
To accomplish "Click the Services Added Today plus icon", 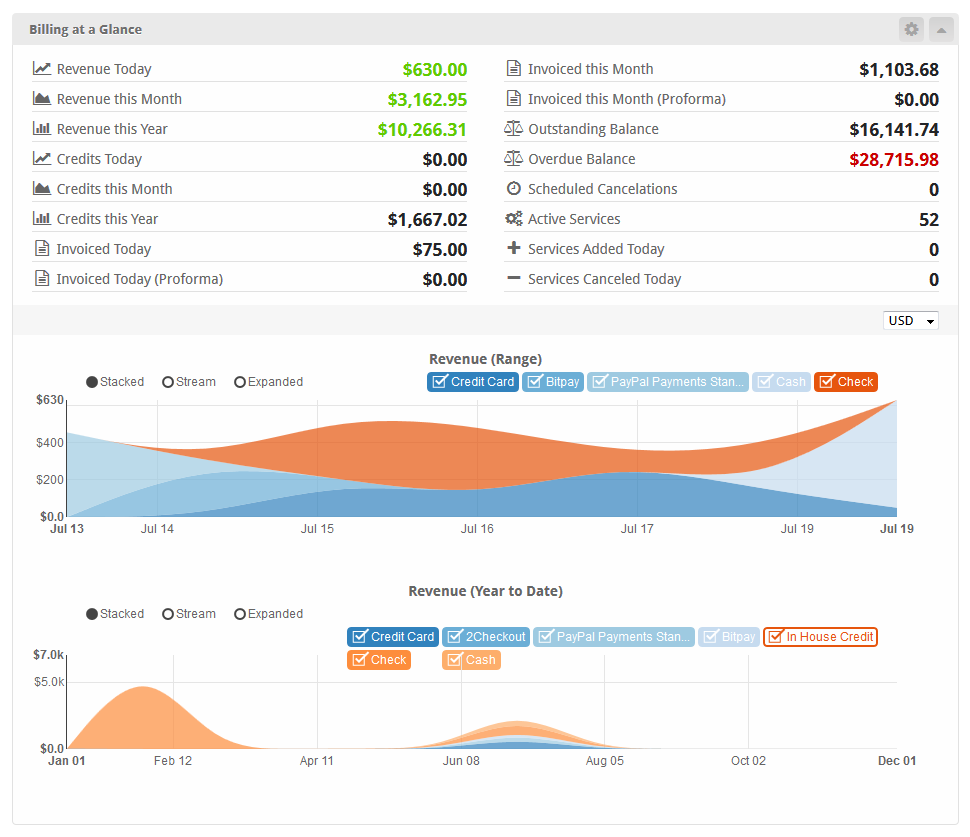I will 513,249.
